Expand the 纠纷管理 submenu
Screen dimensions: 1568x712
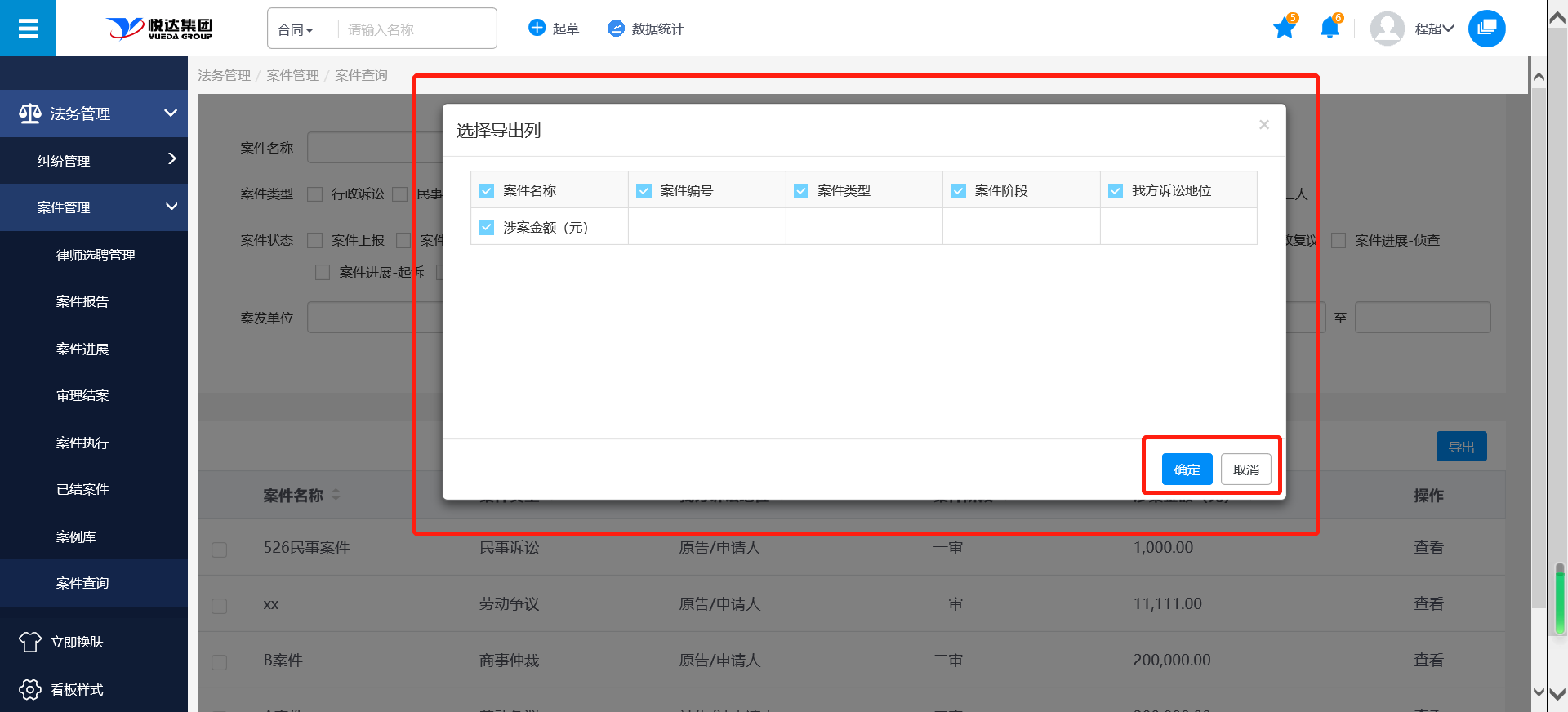click(171, 159)
